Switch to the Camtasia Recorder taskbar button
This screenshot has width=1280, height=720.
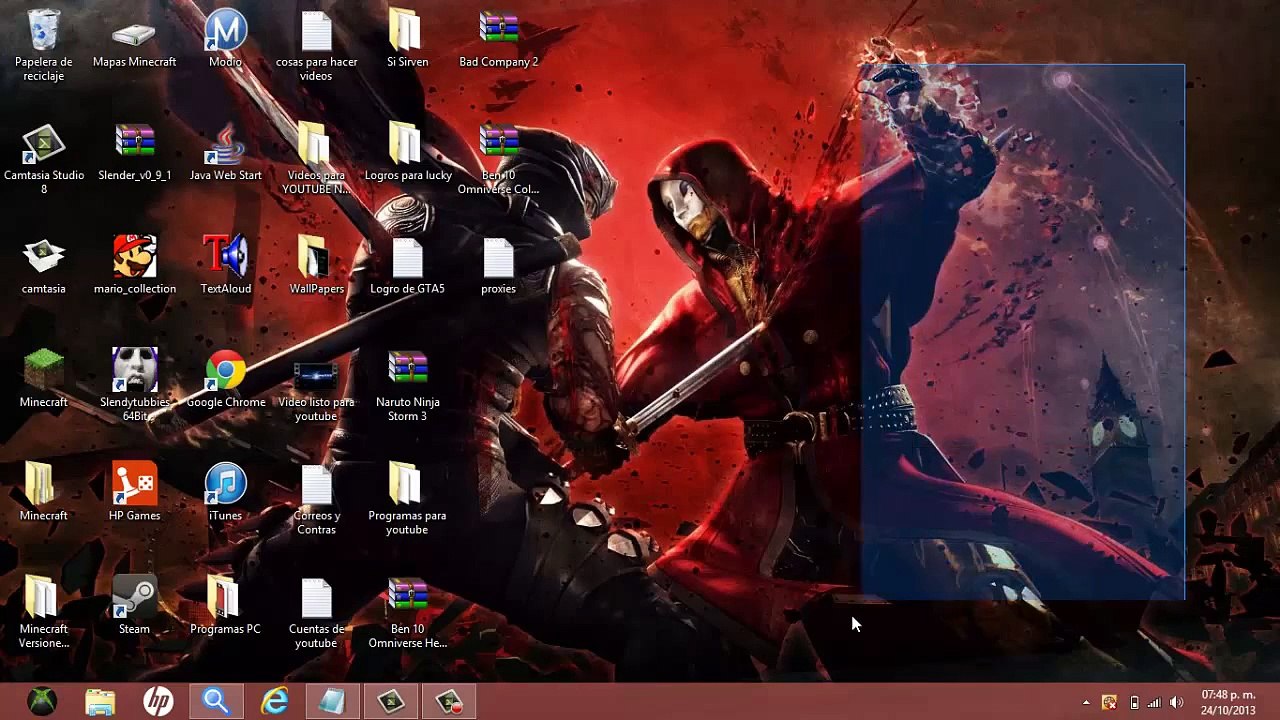pyautogui.click(x=449, y=702)
